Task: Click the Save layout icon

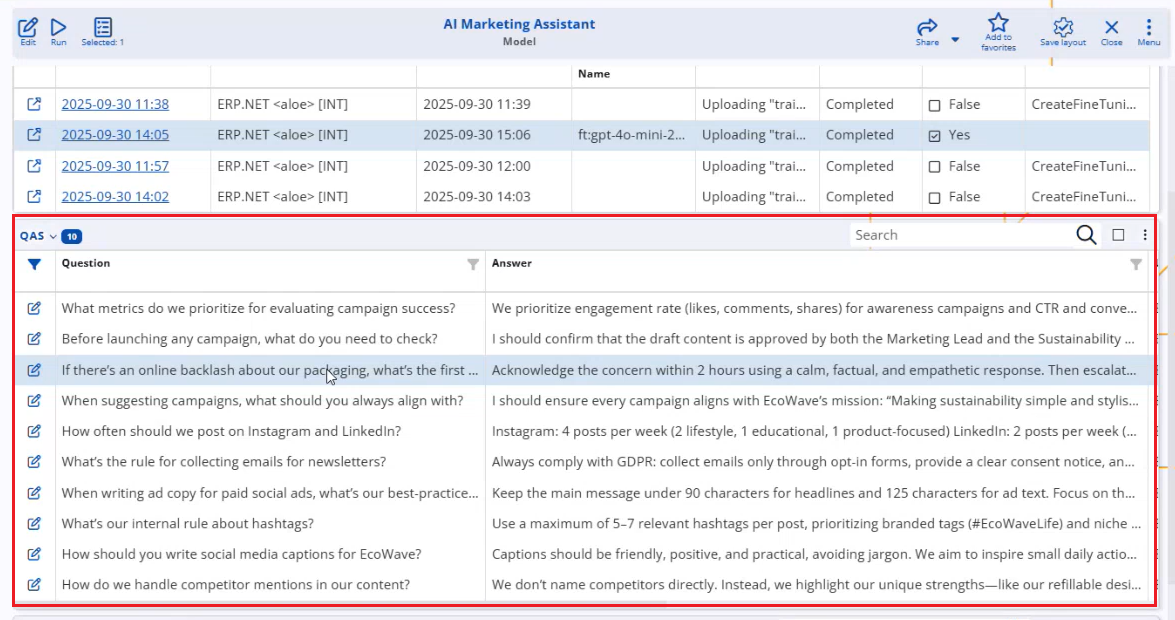Action: (1063, 27)
